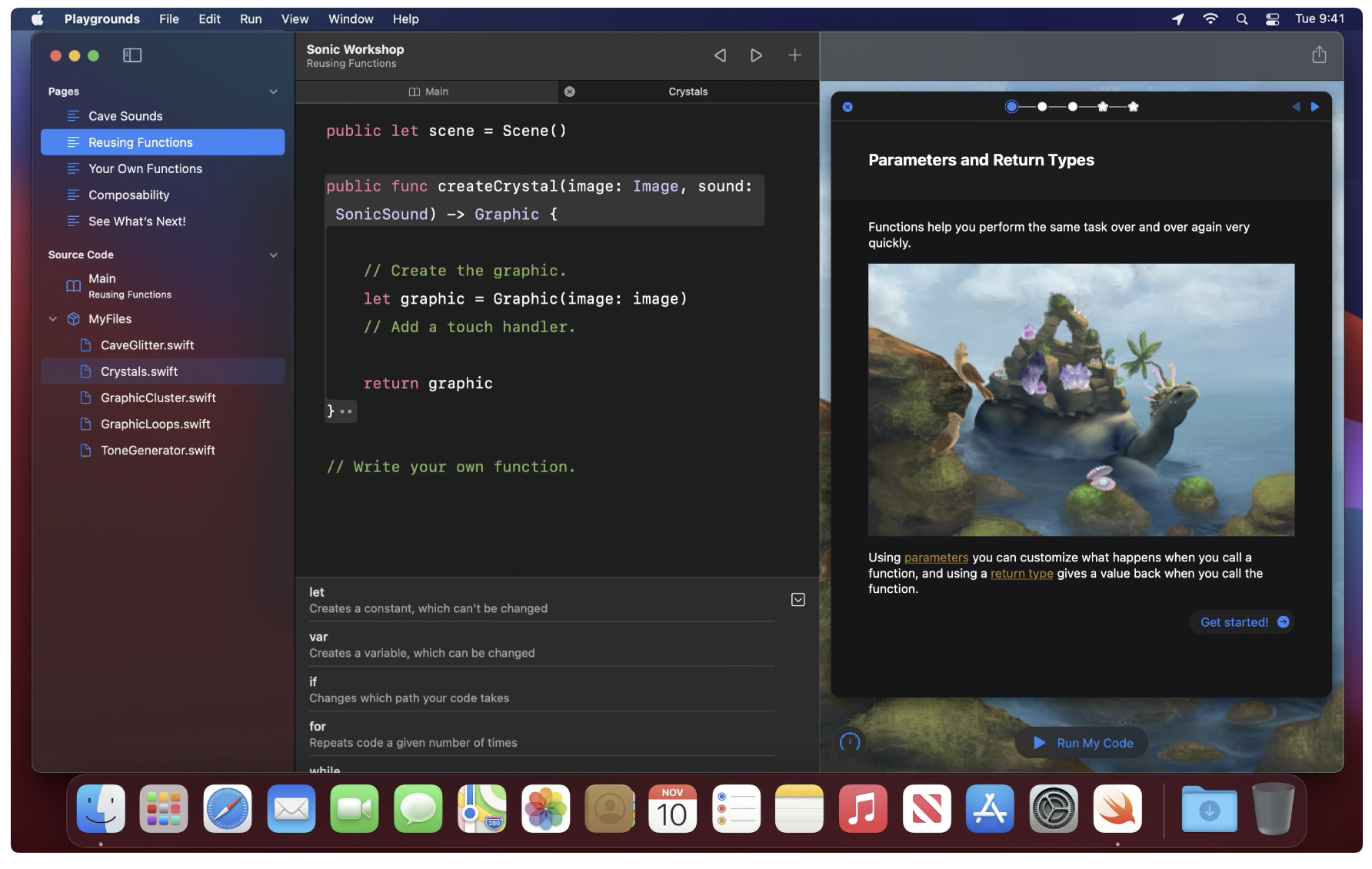1372x869 pixels.
Task: Open the File menu
Action: point(169,19)
